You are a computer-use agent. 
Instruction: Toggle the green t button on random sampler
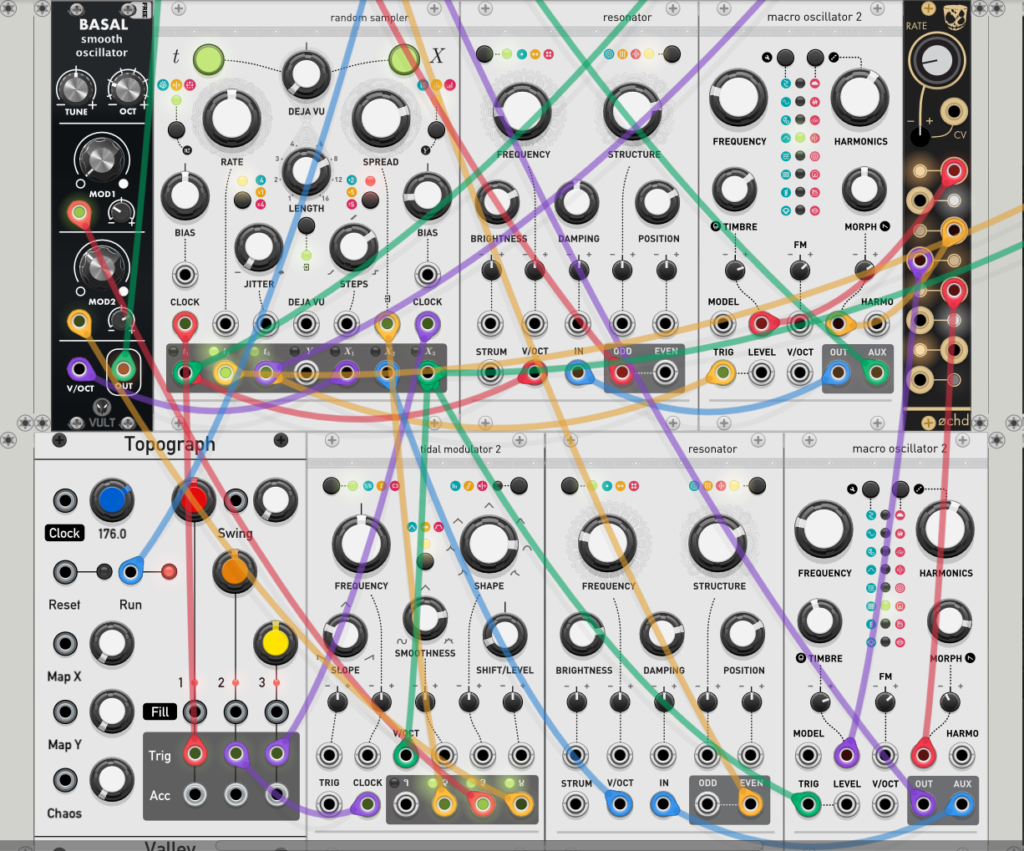click(208, 59)
